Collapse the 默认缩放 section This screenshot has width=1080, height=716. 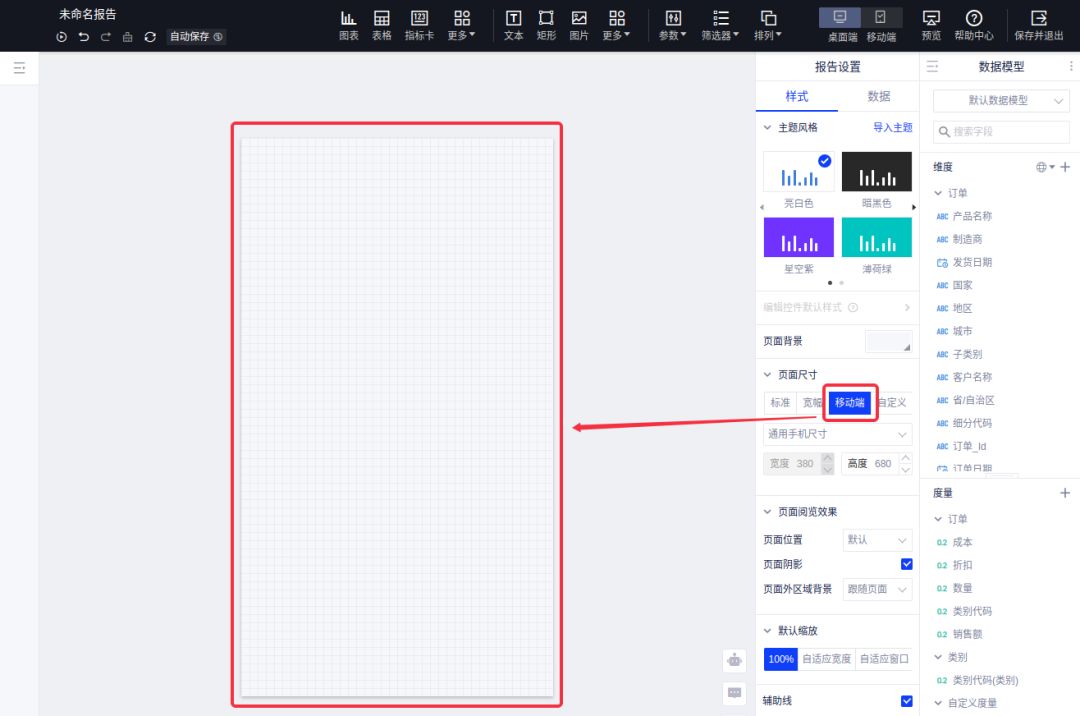[x=767, y=631]
